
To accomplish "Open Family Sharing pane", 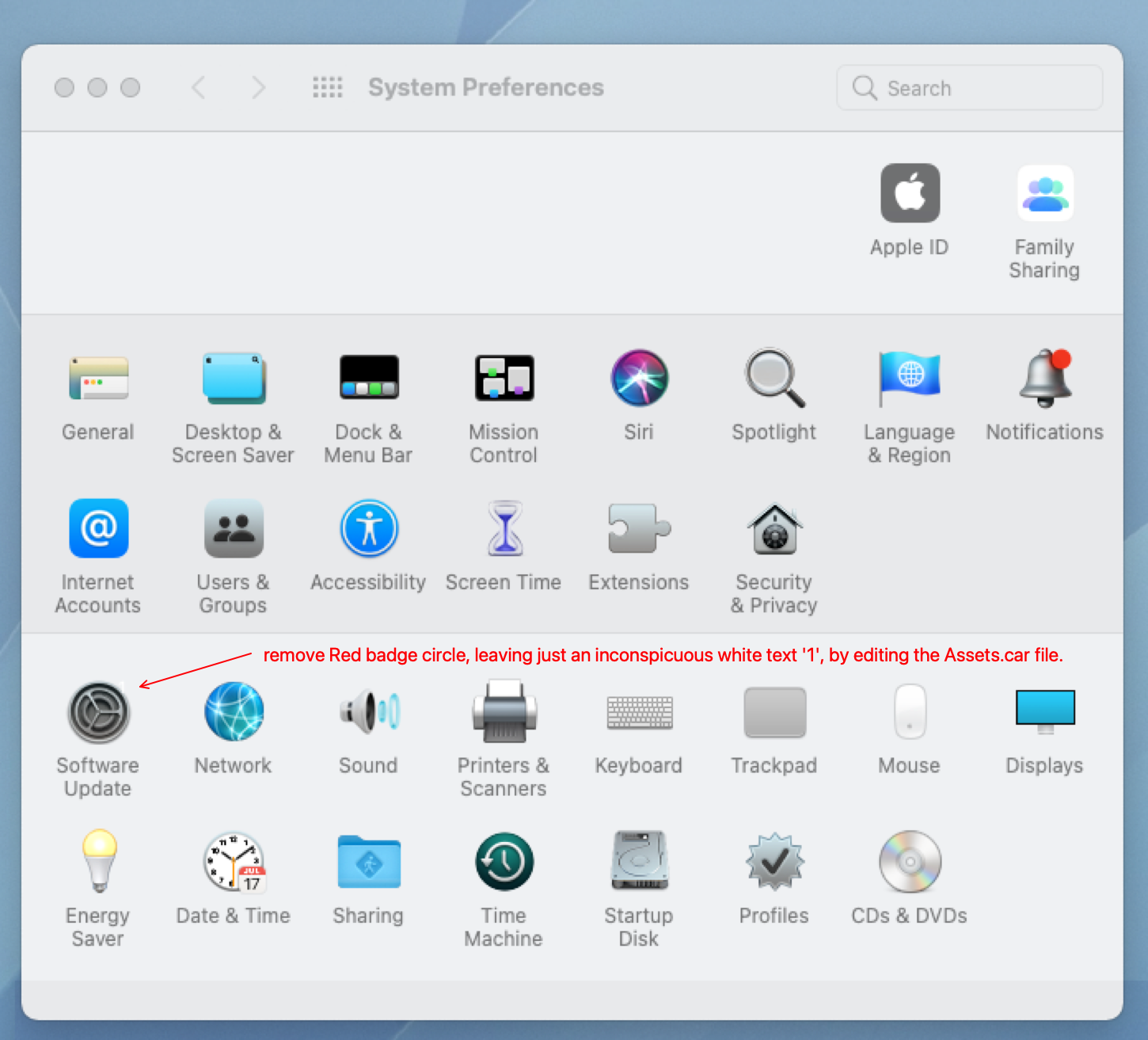I will click(1045, 193).
